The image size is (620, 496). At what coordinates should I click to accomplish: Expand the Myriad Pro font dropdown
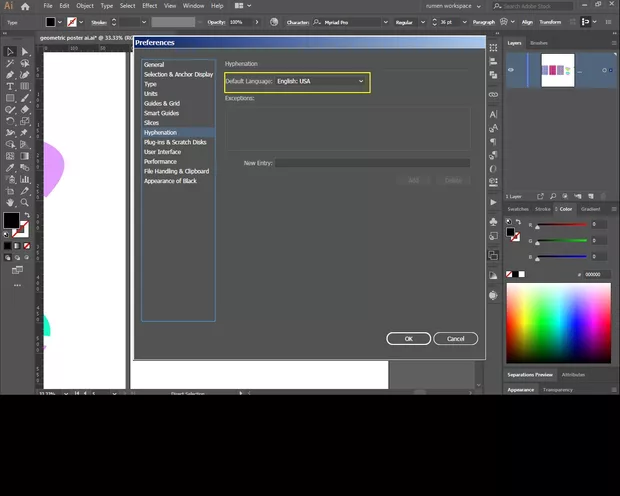pyautogui.click(x=387, y=21)
